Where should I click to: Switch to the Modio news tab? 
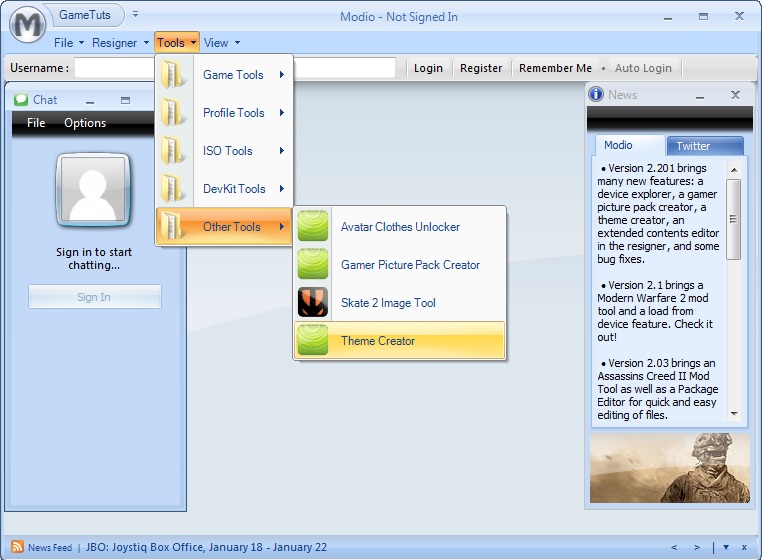(x=629, y=145)
